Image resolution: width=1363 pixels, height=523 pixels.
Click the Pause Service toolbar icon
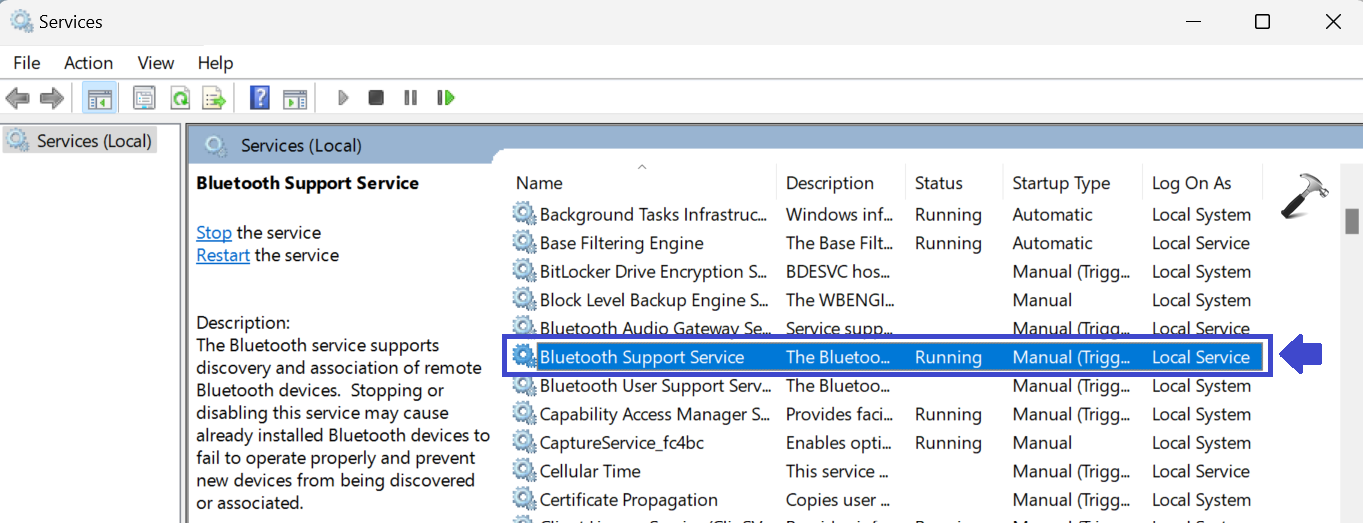click(x=410, y=98)
